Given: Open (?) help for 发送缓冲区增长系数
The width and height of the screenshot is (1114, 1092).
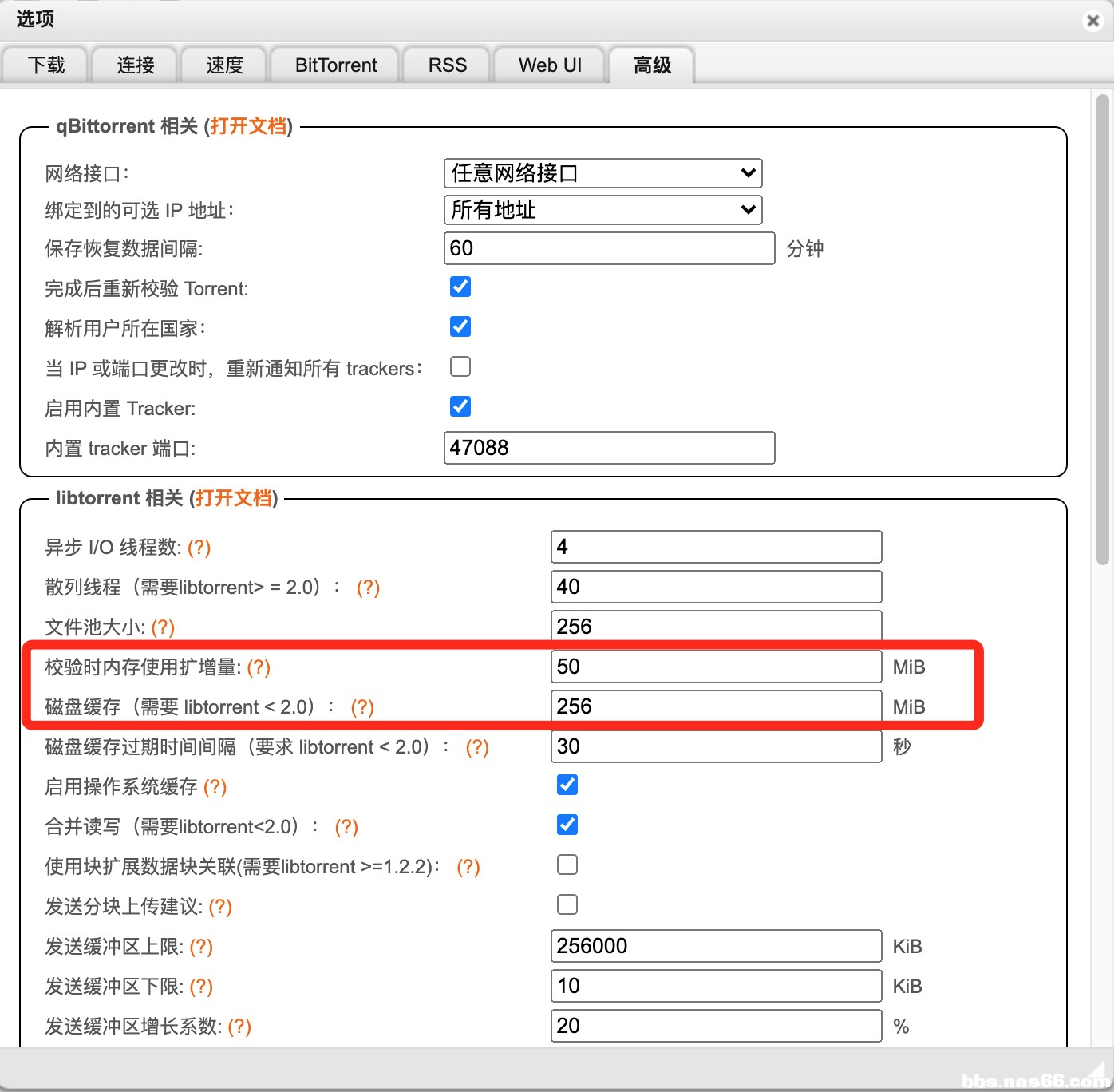Looking at the screenshot, I should 239,1027.
